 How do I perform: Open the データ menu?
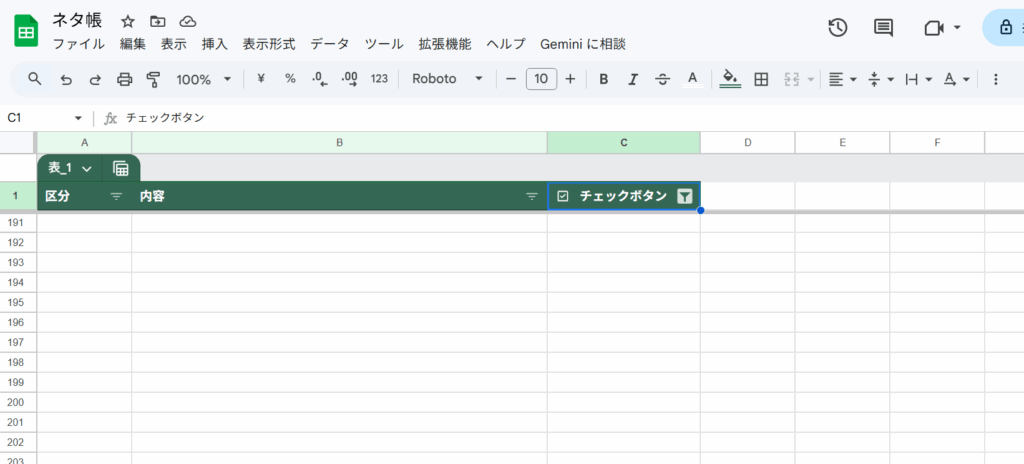coord(330,44)
